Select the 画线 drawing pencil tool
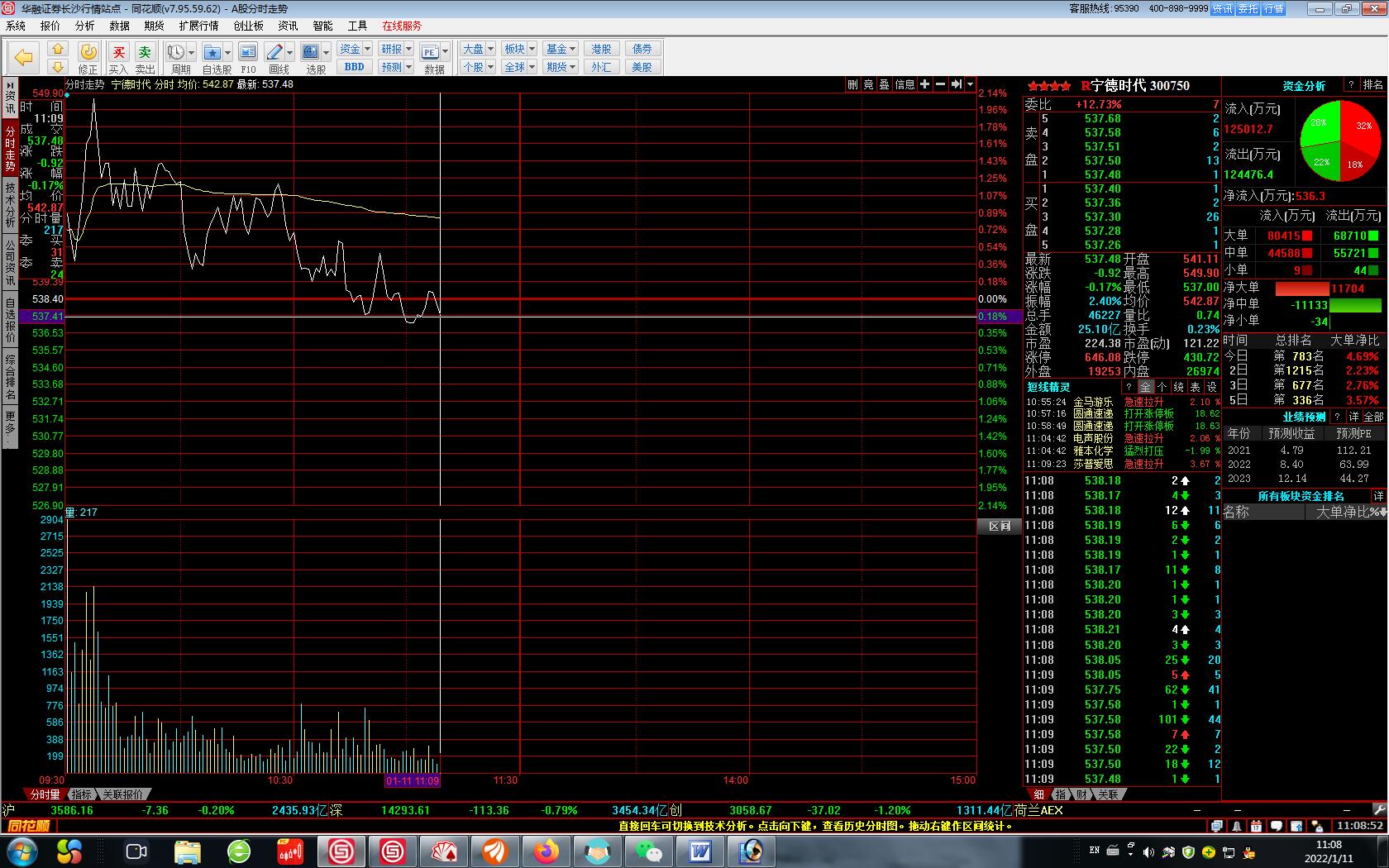This screenshot has width=1389, height=868. tap(274, 52)
